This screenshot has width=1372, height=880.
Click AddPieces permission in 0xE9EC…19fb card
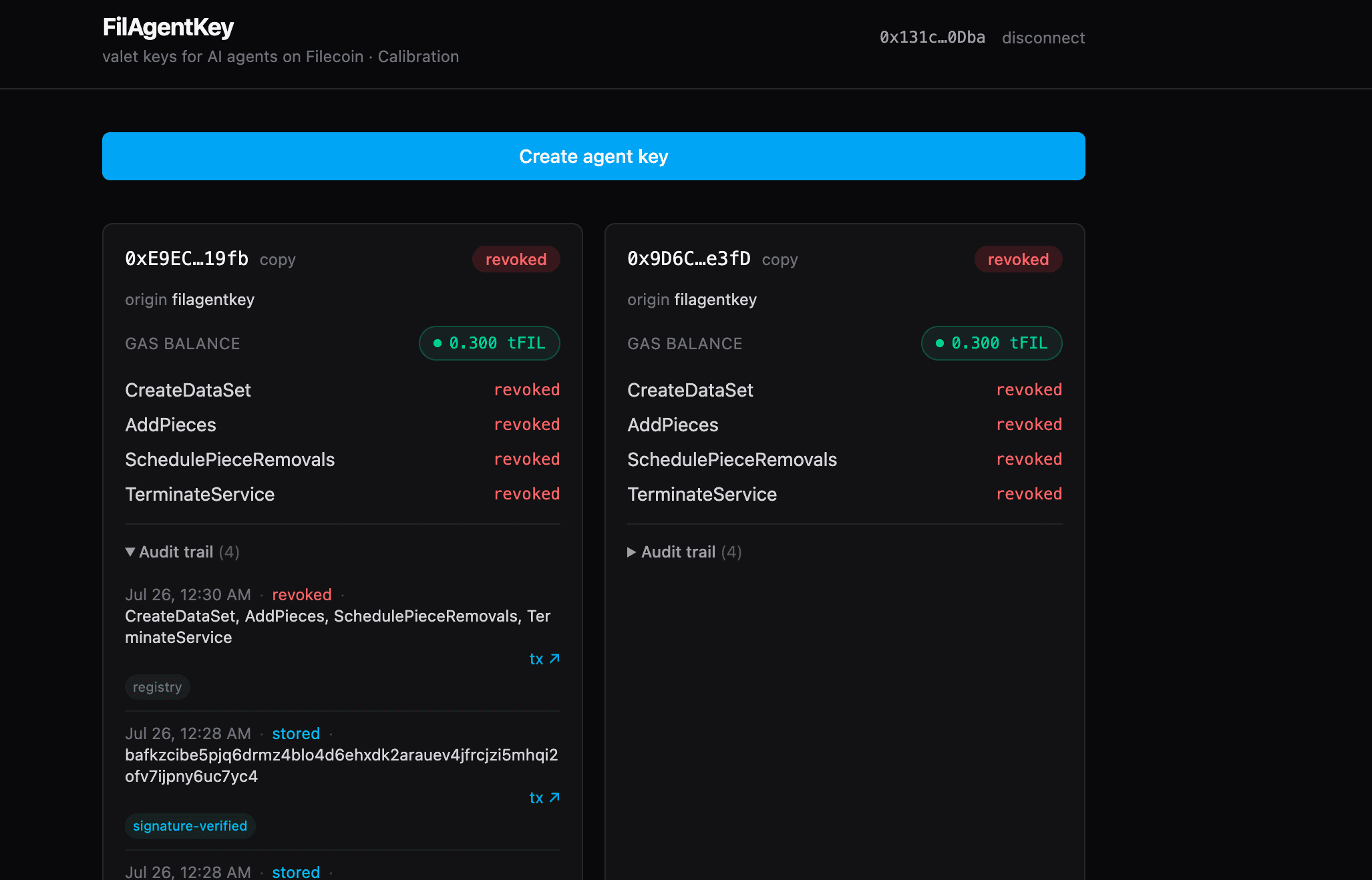pos(170,425)
